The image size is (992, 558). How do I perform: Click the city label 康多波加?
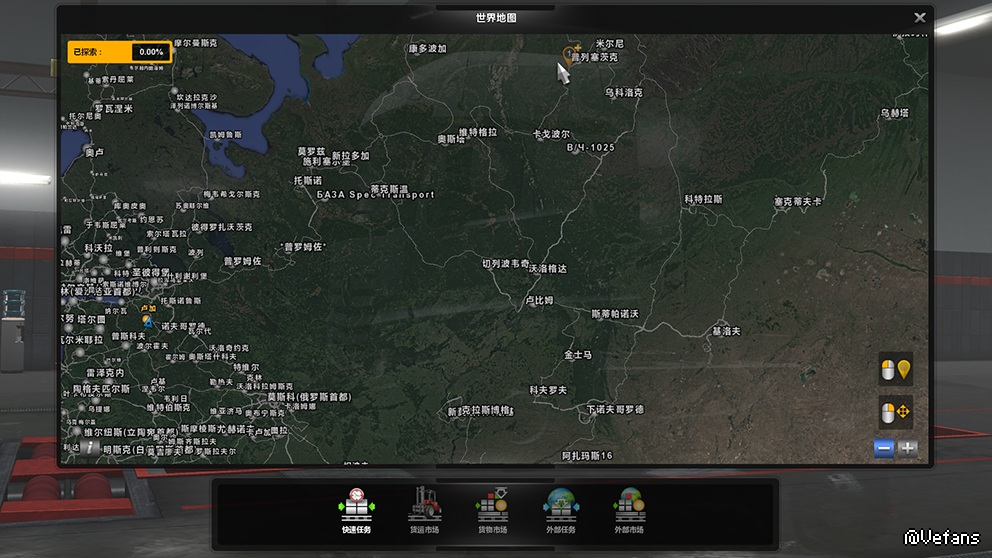(427, 48)
